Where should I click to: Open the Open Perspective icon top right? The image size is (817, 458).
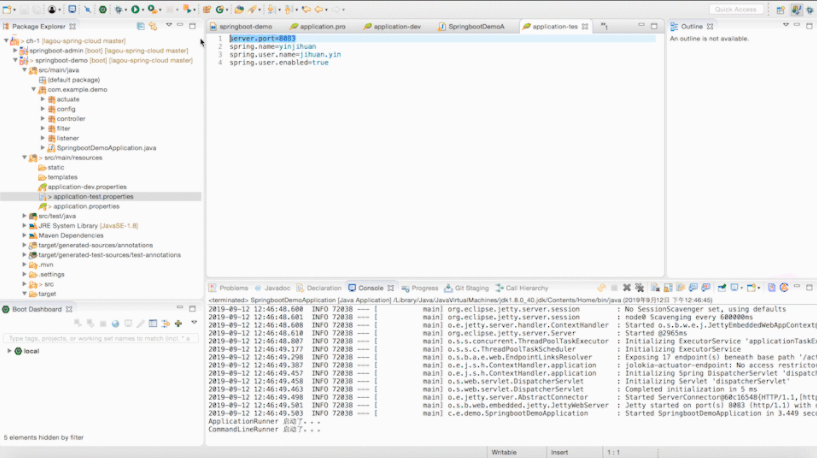(781, 9)
